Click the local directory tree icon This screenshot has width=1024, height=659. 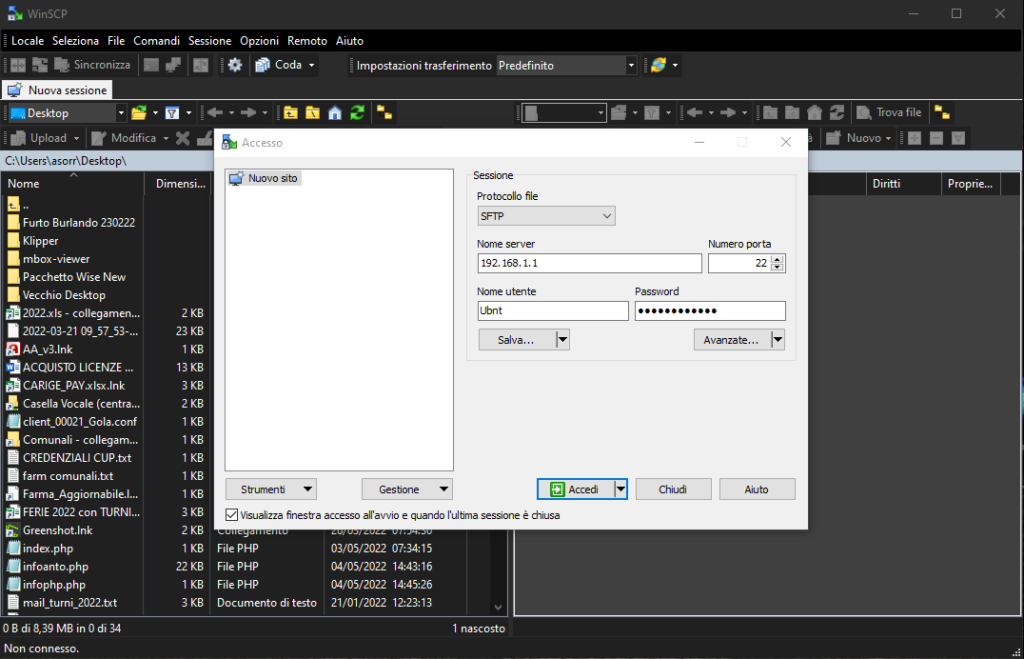click(x=385, y=113)
